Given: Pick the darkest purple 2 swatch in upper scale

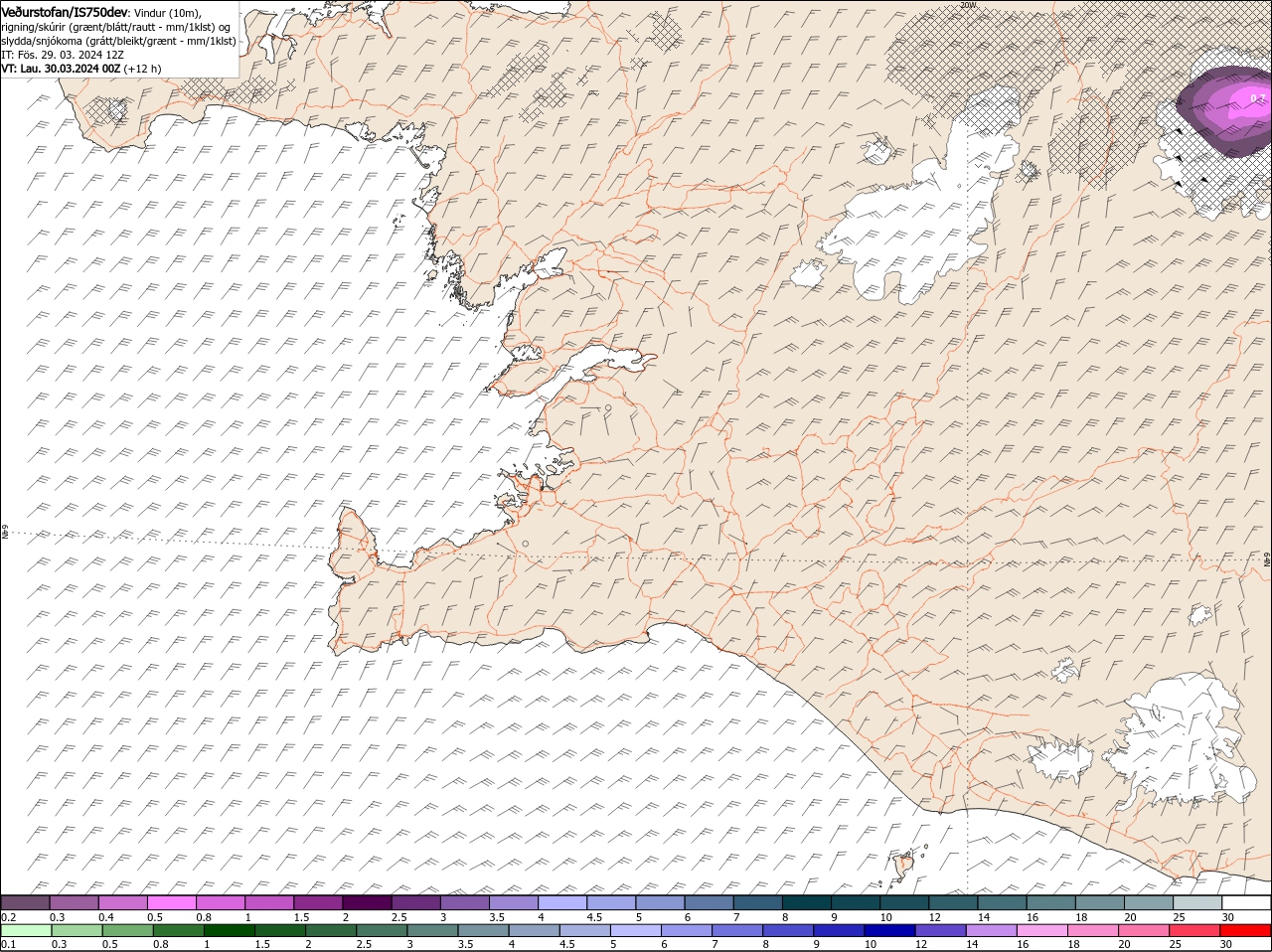Looking at the screenshot, I should pyautogui.click(x=367, y=902).
